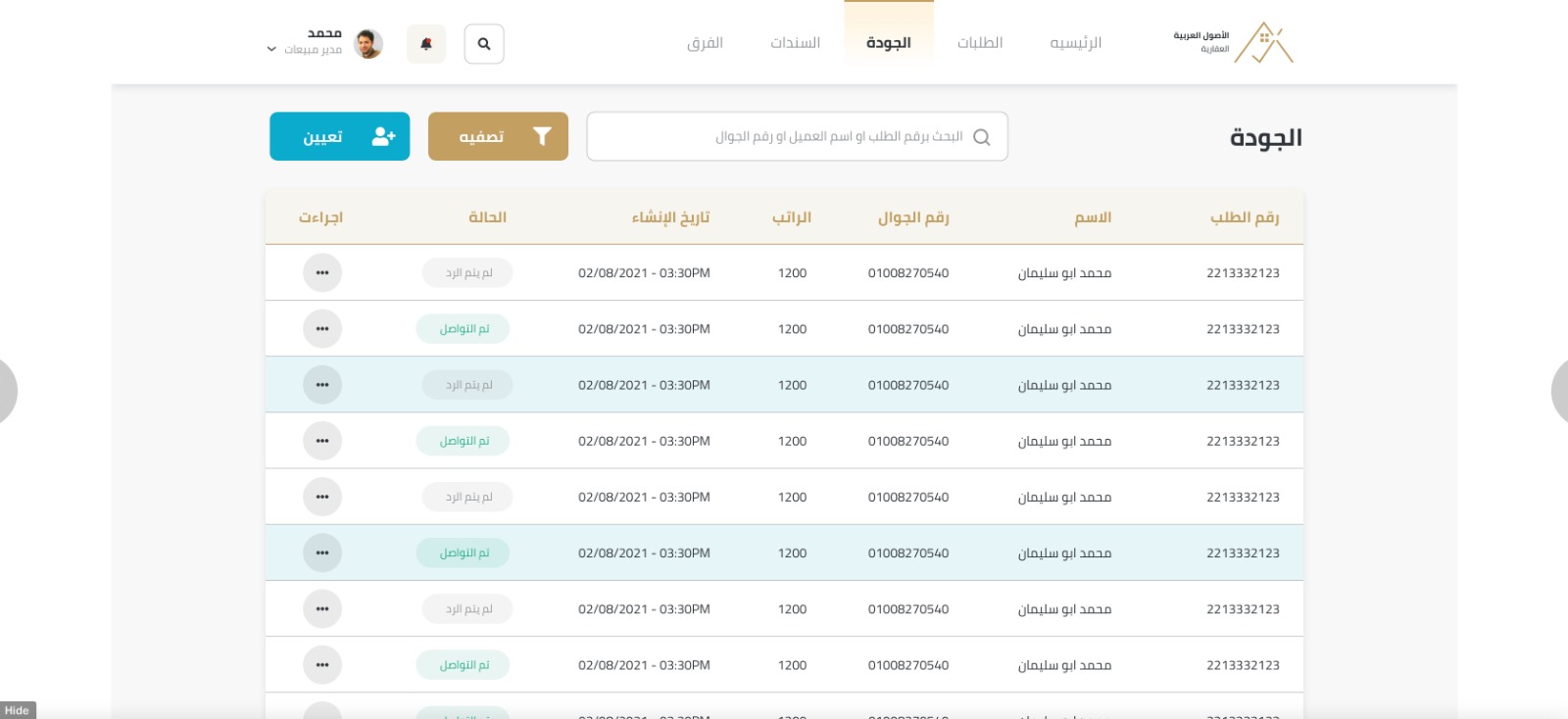The image size is (1568, 719).
Task: Click the الجودة page title
Action: tap(1265, 138)
